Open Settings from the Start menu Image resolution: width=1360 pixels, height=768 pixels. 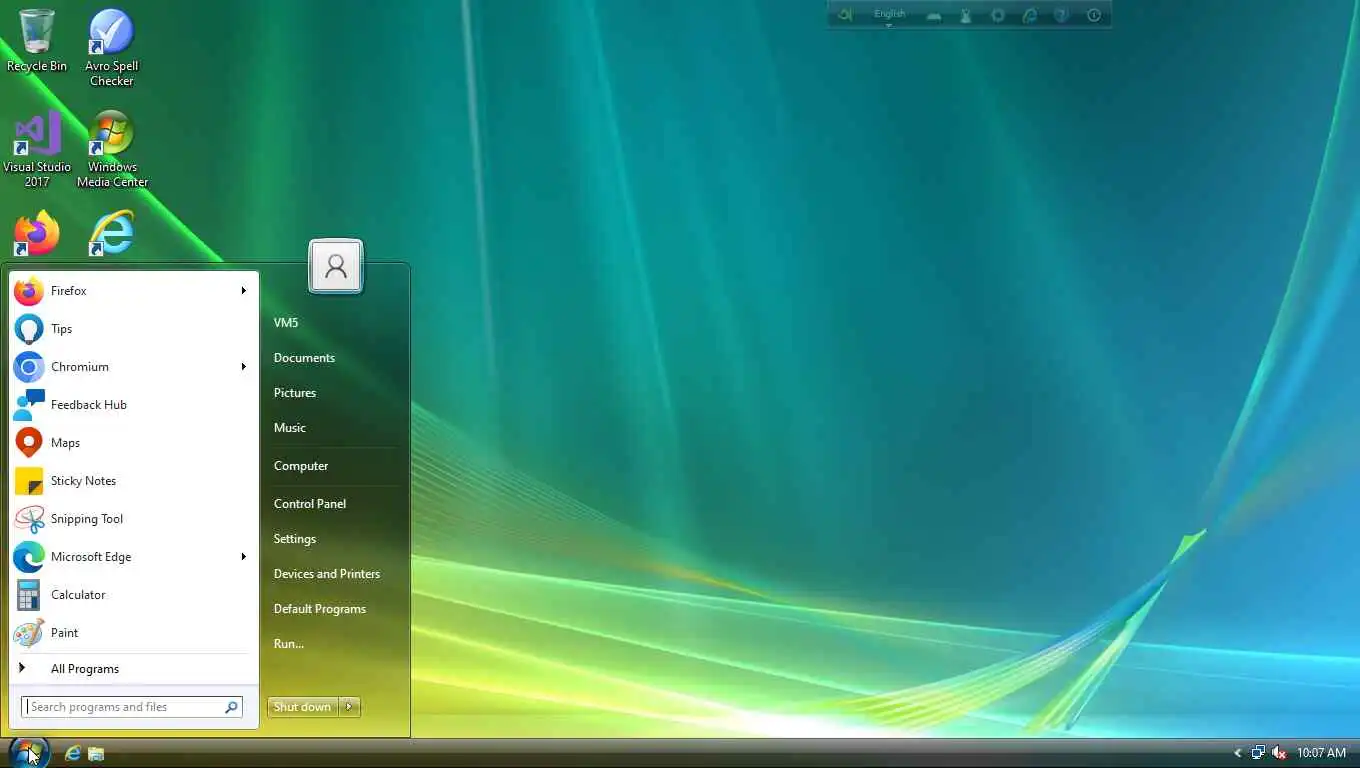(x=295, y=539)
